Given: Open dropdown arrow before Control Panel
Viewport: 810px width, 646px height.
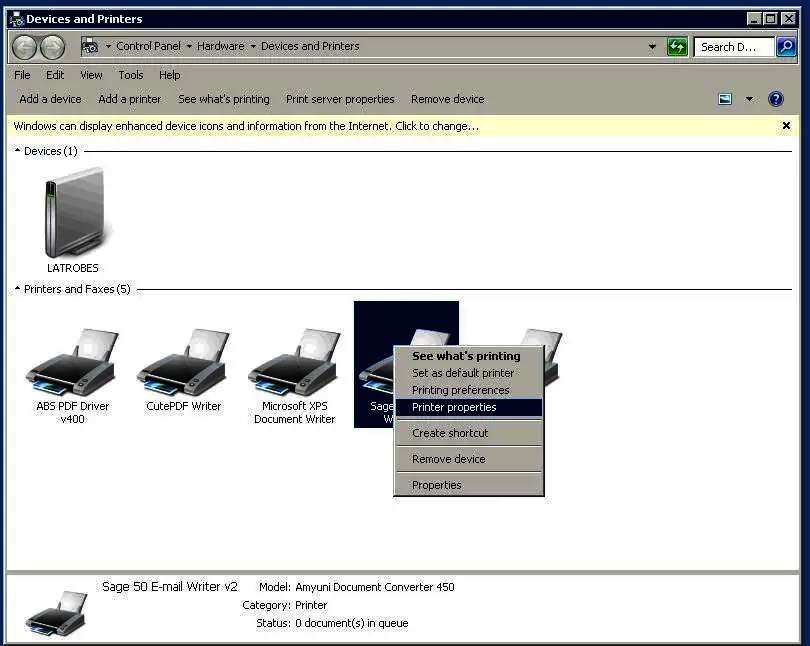Looking at the screenshot, I should 108,46.
